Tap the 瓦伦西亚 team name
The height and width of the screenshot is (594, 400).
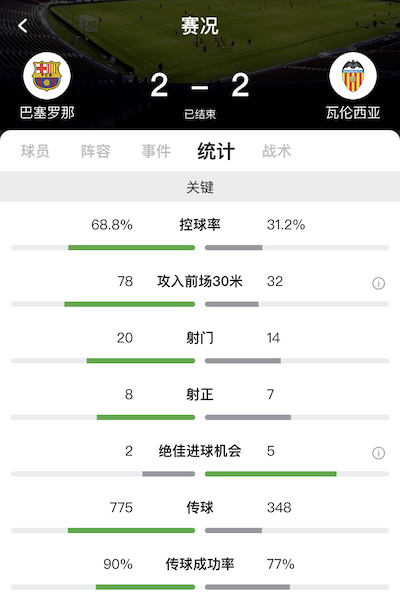pyautogui.click(x=353, y=113)
